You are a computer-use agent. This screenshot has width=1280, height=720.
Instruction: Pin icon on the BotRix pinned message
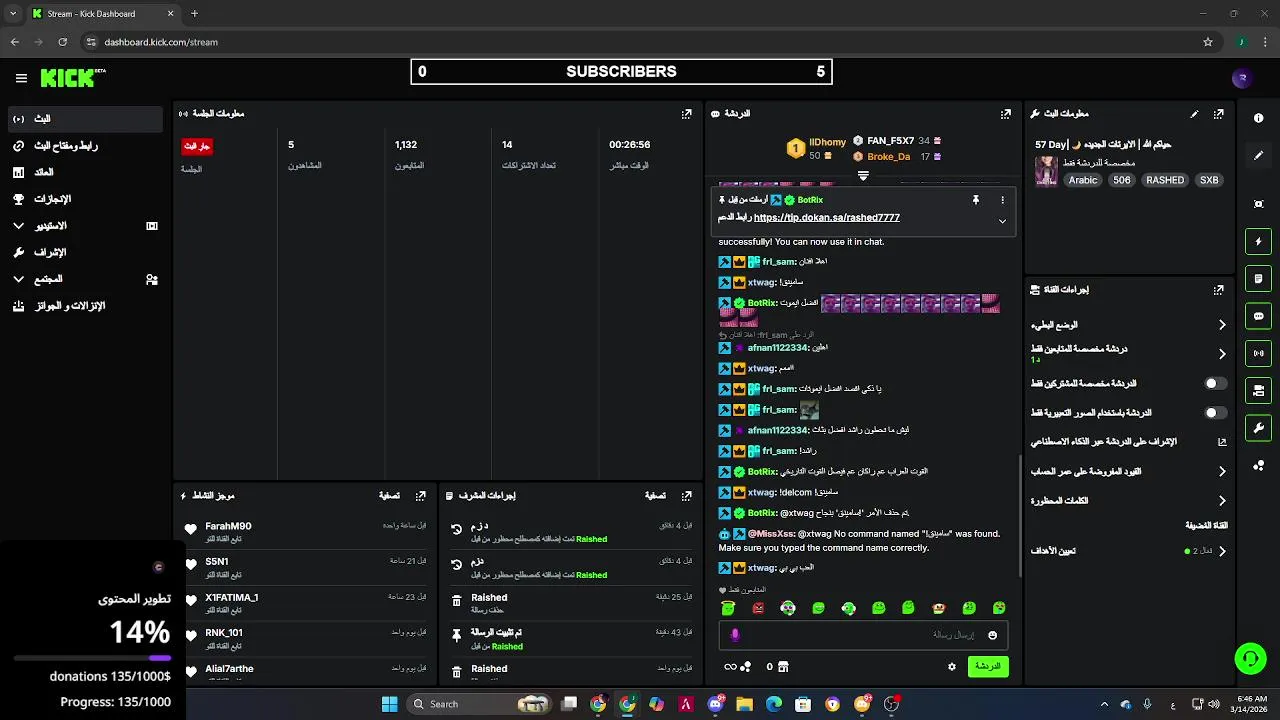coord(975,200)
